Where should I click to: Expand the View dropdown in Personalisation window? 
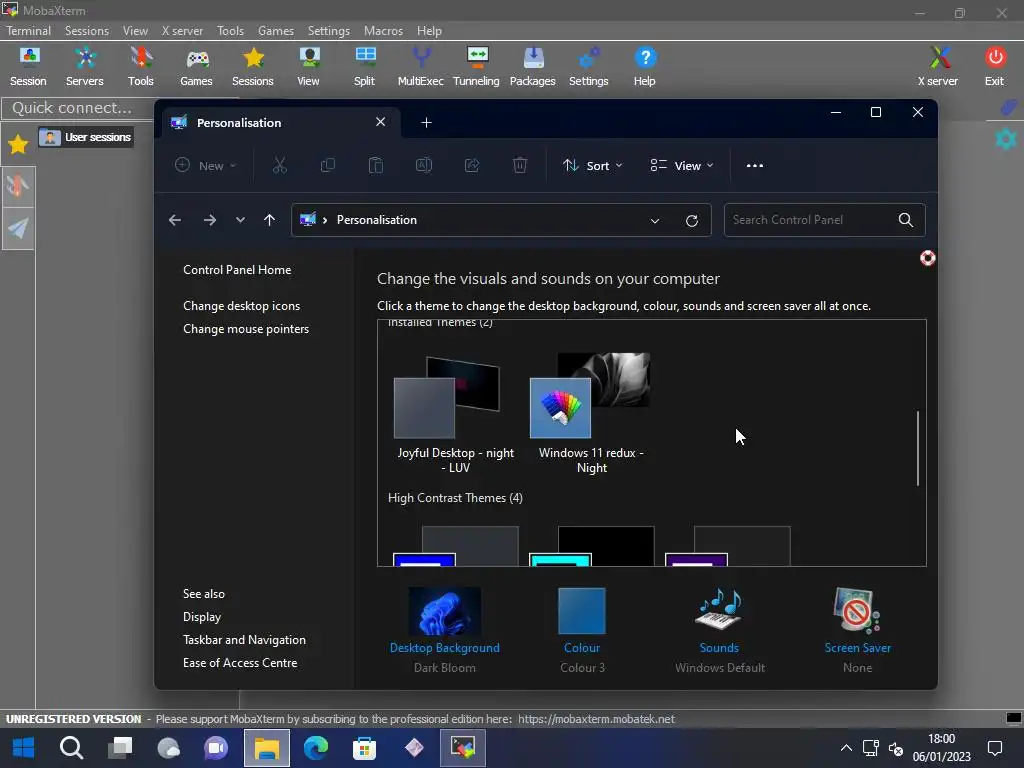tap(682, 165)
